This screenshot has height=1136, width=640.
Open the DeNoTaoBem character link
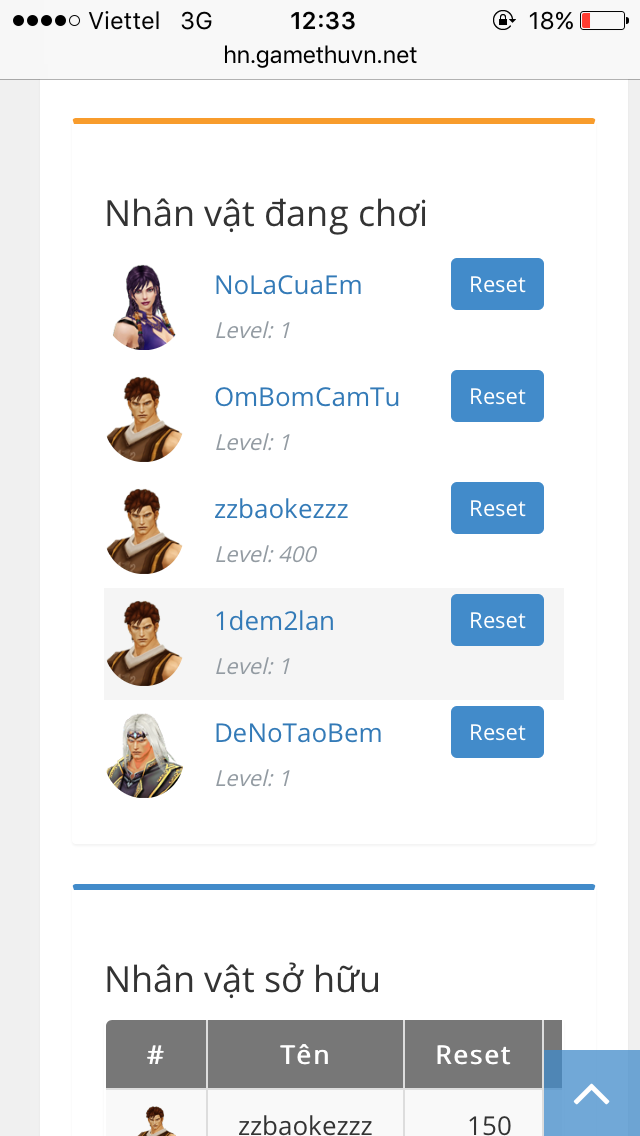click(298, 733)
